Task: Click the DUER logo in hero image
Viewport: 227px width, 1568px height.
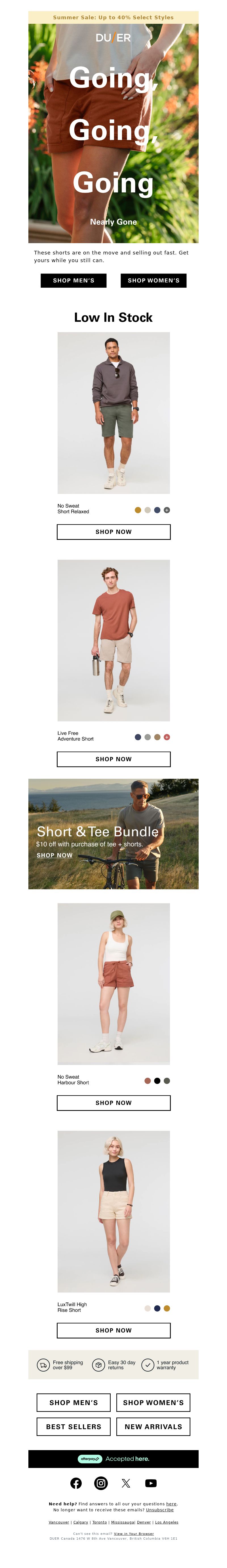Action: point(113,38)
